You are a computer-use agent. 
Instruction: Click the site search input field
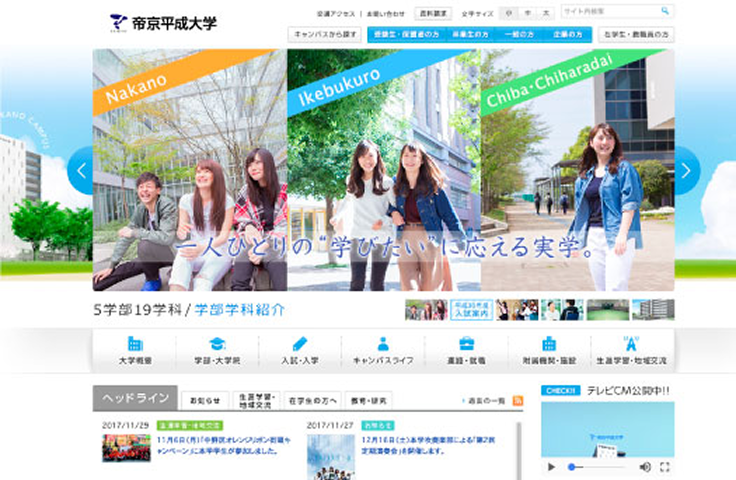[608, 12]
